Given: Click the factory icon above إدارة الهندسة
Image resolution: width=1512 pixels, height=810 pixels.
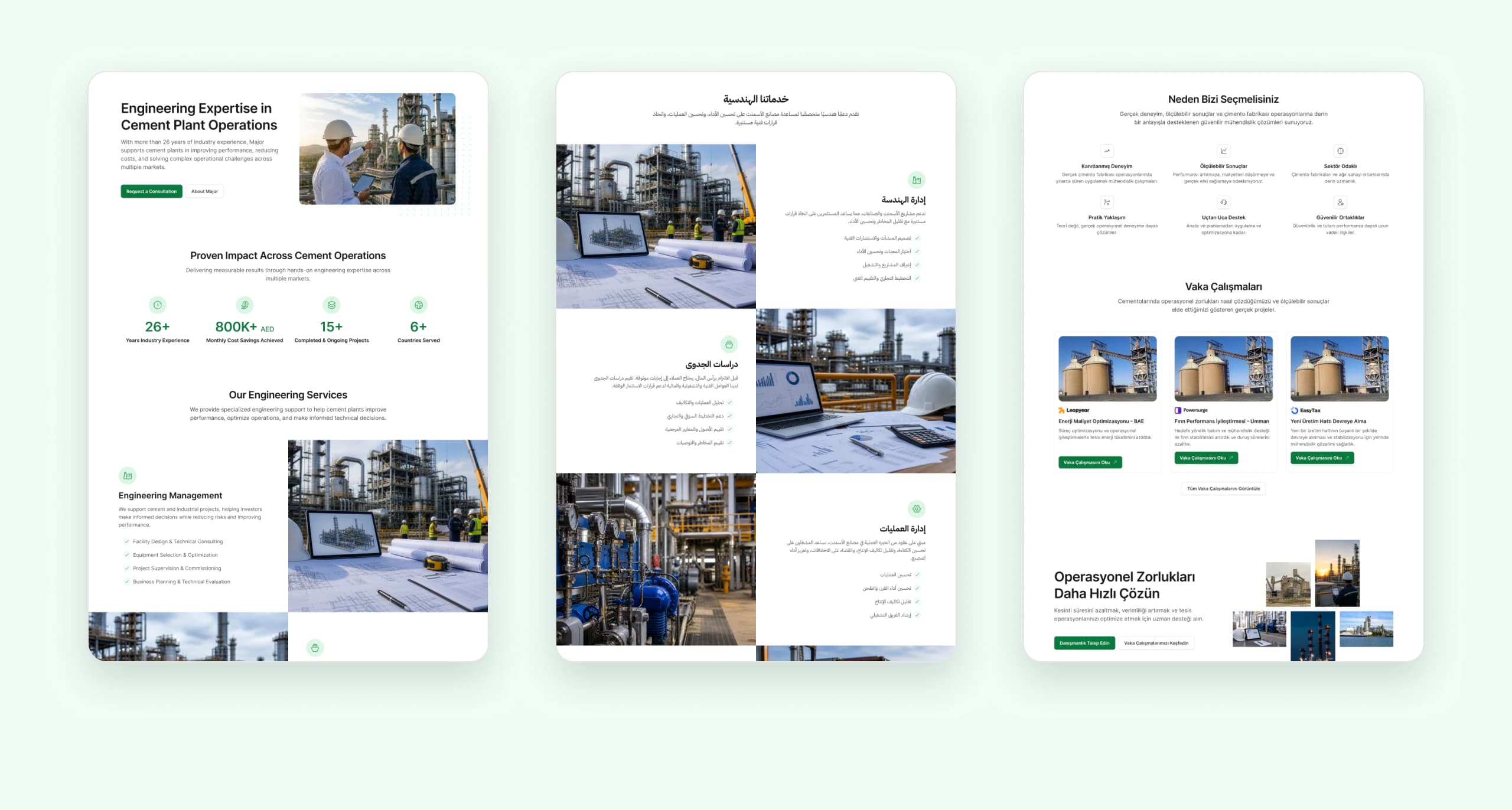Looking at the screenshot, I should pos(917,180).
